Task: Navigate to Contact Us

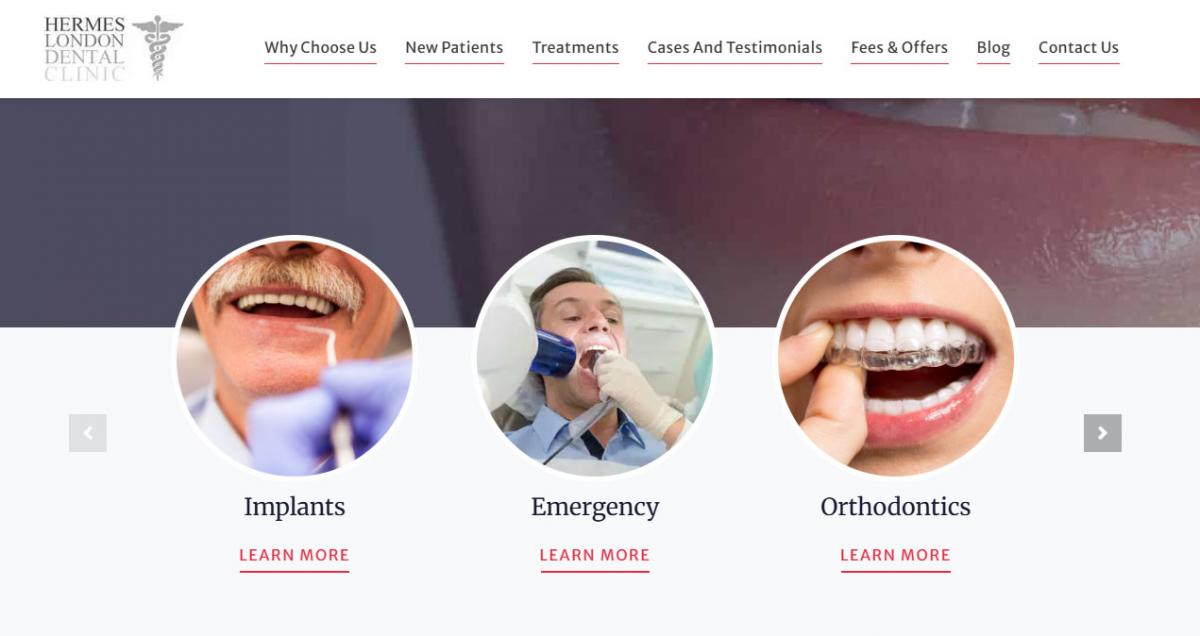Action: tap(1078, 48)
